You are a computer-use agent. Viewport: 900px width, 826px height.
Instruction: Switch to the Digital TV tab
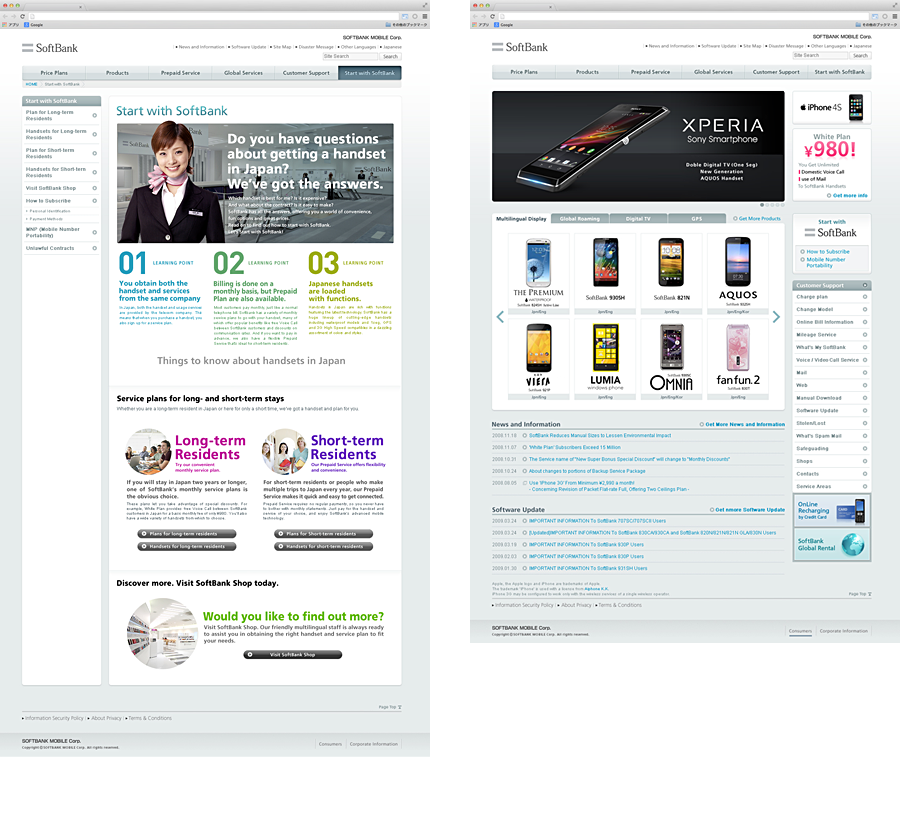coord(638,218)
